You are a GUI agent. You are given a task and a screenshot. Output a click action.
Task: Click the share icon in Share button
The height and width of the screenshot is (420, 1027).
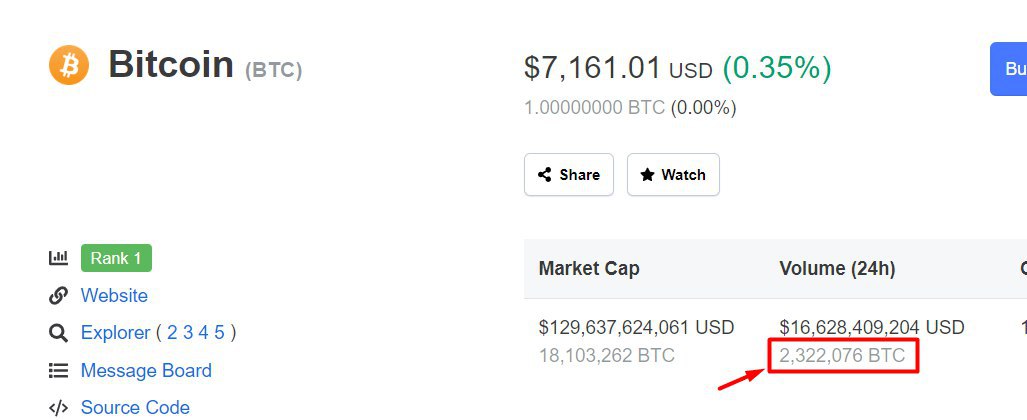pos(544,175)
